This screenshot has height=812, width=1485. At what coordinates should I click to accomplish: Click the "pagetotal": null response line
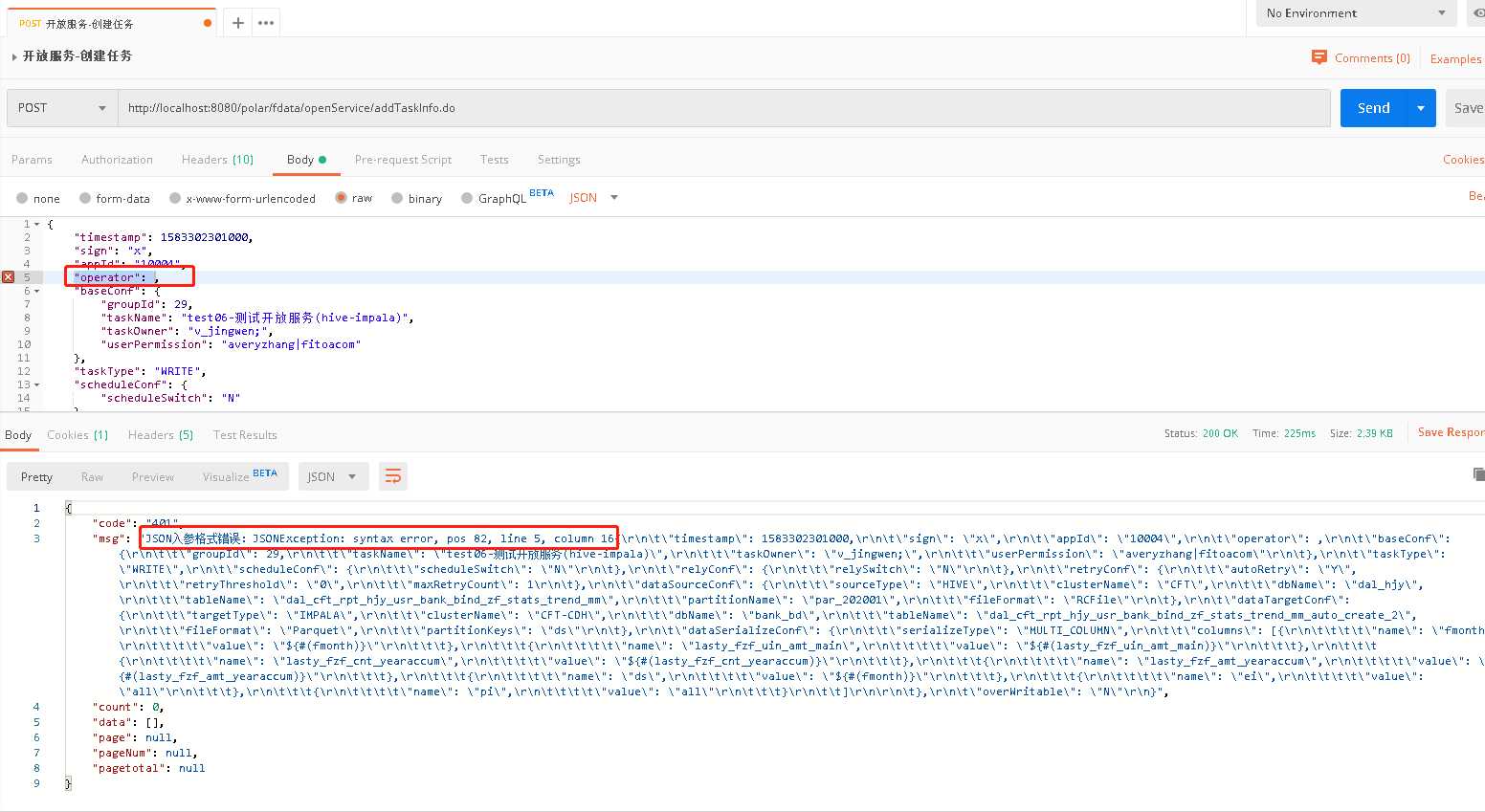pos(148,768)
